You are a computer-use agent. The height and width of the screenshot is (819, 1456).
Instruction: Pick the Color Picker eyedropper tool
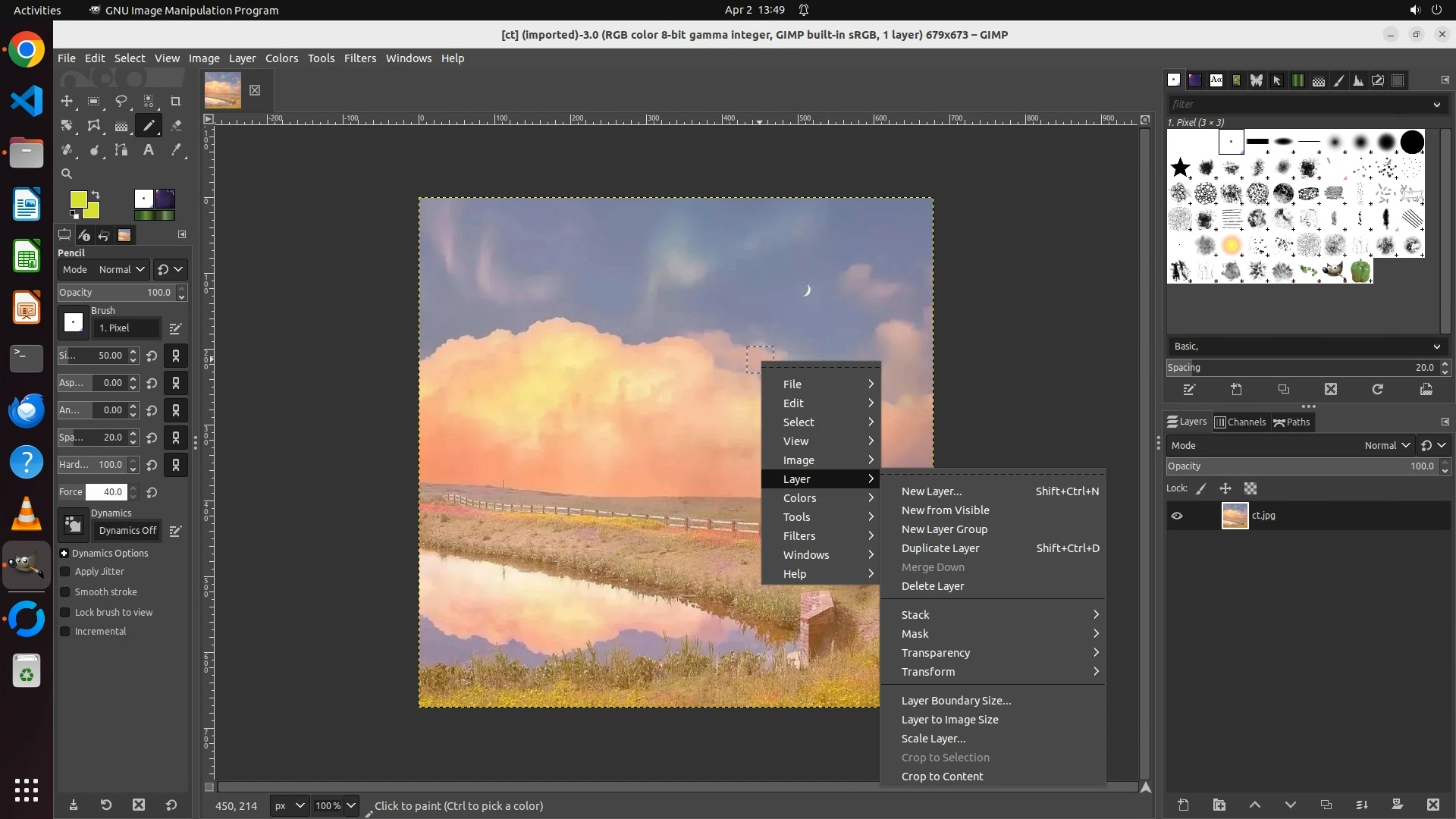[176, 149]
